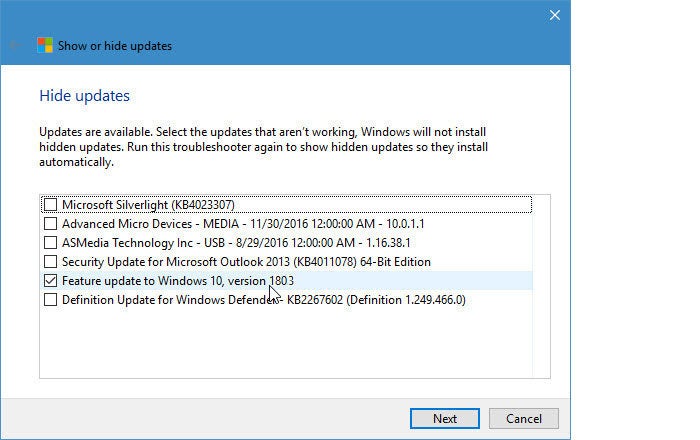This screenshot has width=700, height=440.
Task: Go back using the title bar arrow
Action: pos(16,45)
